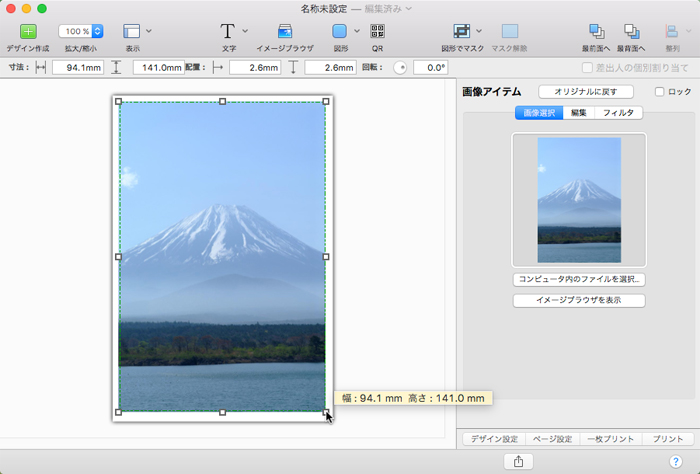Enable the ロック checkbox
Screen dimensions: 700x474
tap(659, 92)
